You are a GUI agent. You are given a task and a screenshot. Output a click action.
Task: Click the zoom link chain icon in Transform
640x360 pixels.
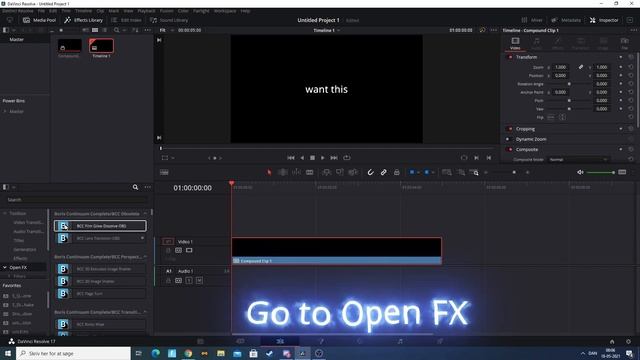(580, 67)
